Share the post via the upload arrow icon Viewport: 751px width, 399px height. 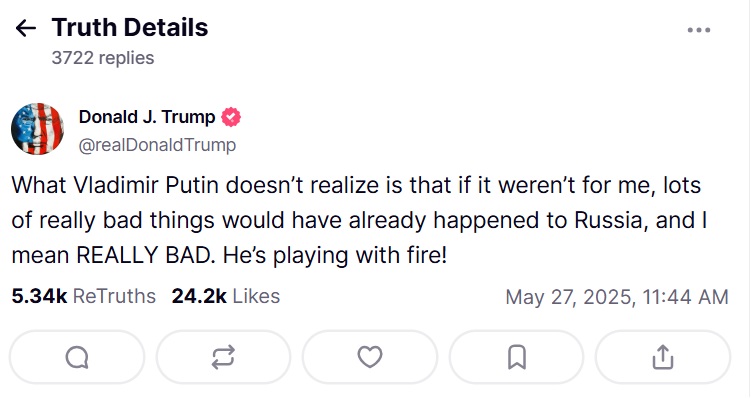[x=663, y=357]
